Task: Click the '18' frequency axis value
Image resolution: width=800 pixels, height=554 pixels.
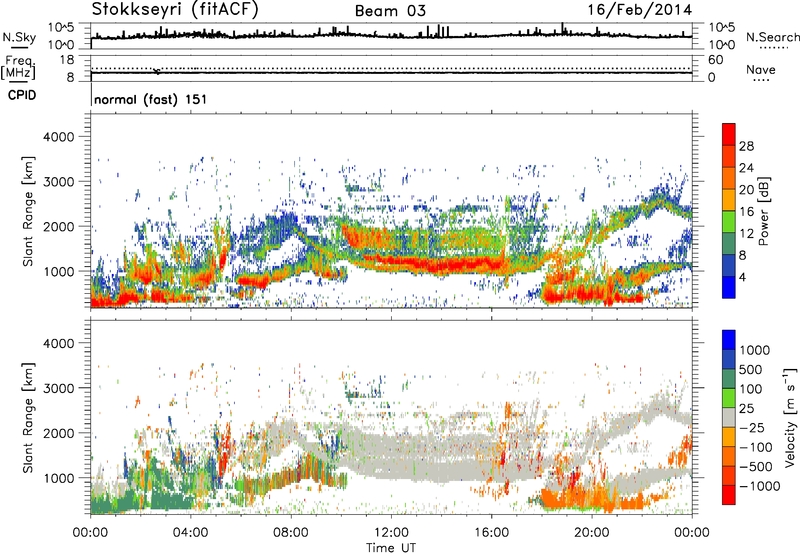Action: click(x=67, y=60)
